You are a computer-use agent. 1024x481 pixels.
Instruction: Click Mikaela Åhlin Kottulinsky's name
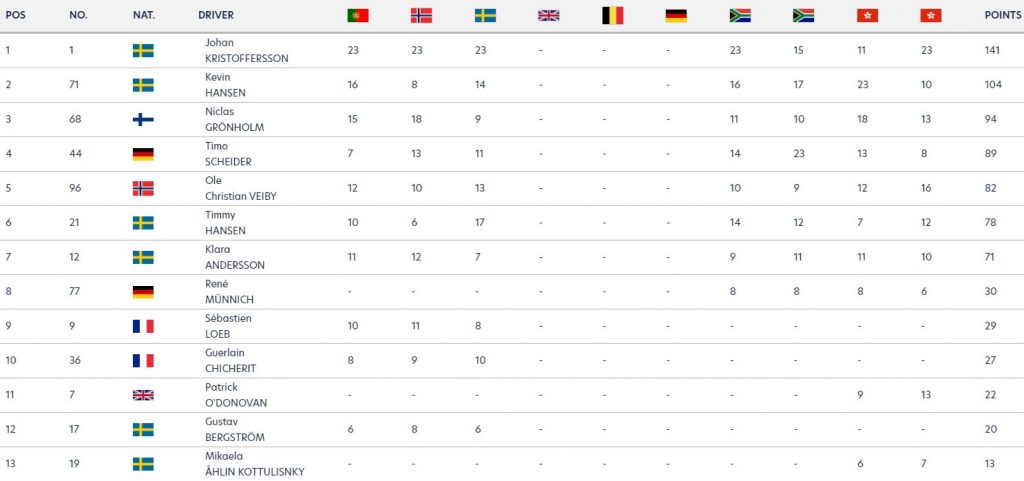pos(254,464)
